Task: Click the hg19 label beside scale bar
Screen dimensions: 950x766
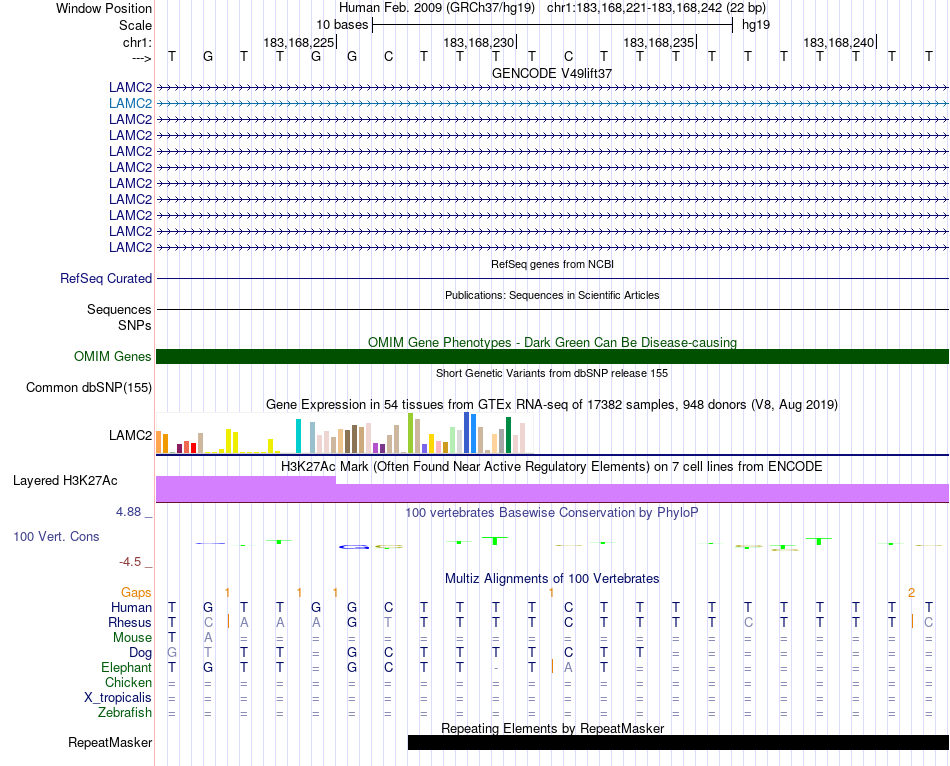Action: coord(756,25)
